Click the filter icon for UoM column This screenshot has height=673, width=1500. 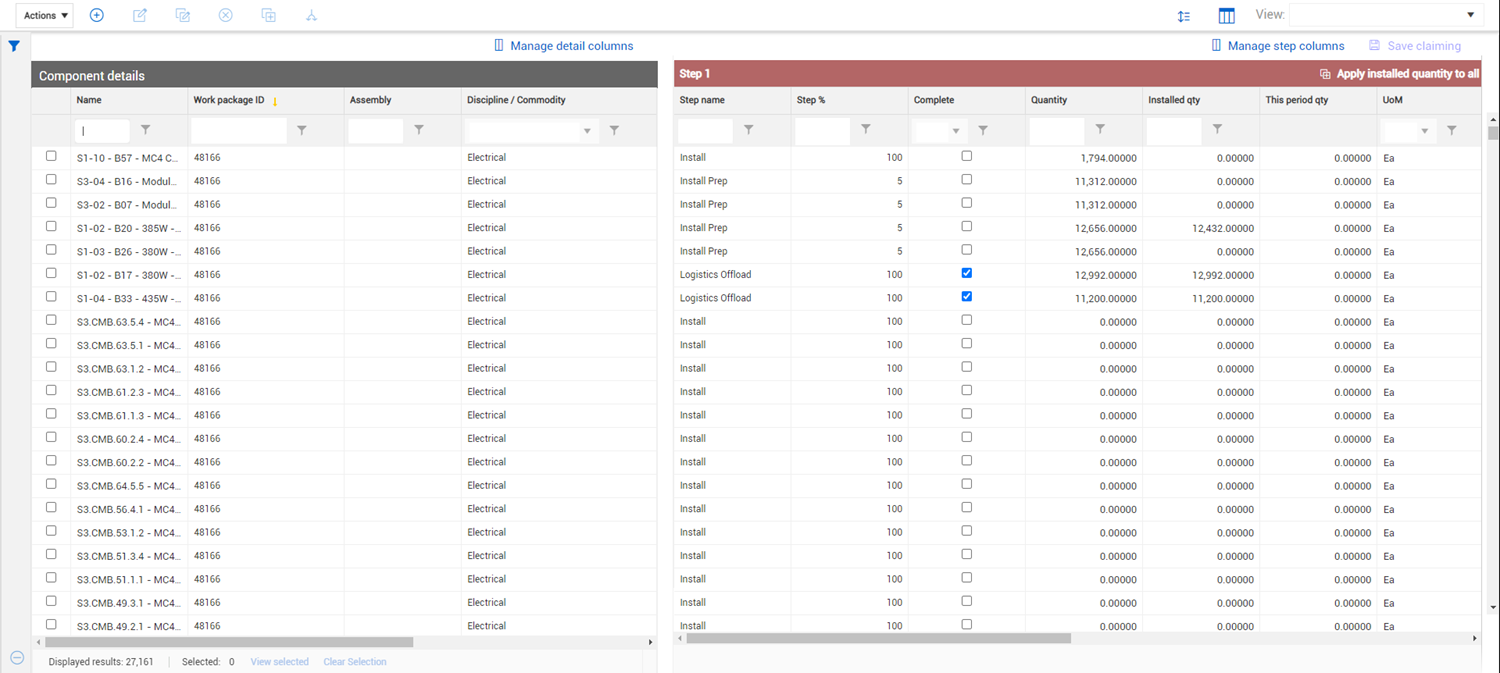[x=1452, y=130]
